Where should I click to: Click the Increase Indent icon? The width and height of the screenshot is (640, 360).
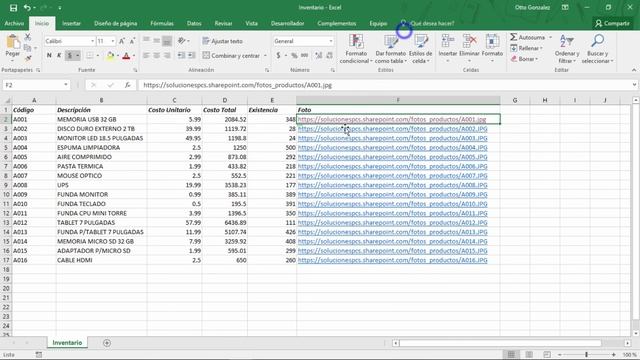pyautogui.click(x=191, y=56)
